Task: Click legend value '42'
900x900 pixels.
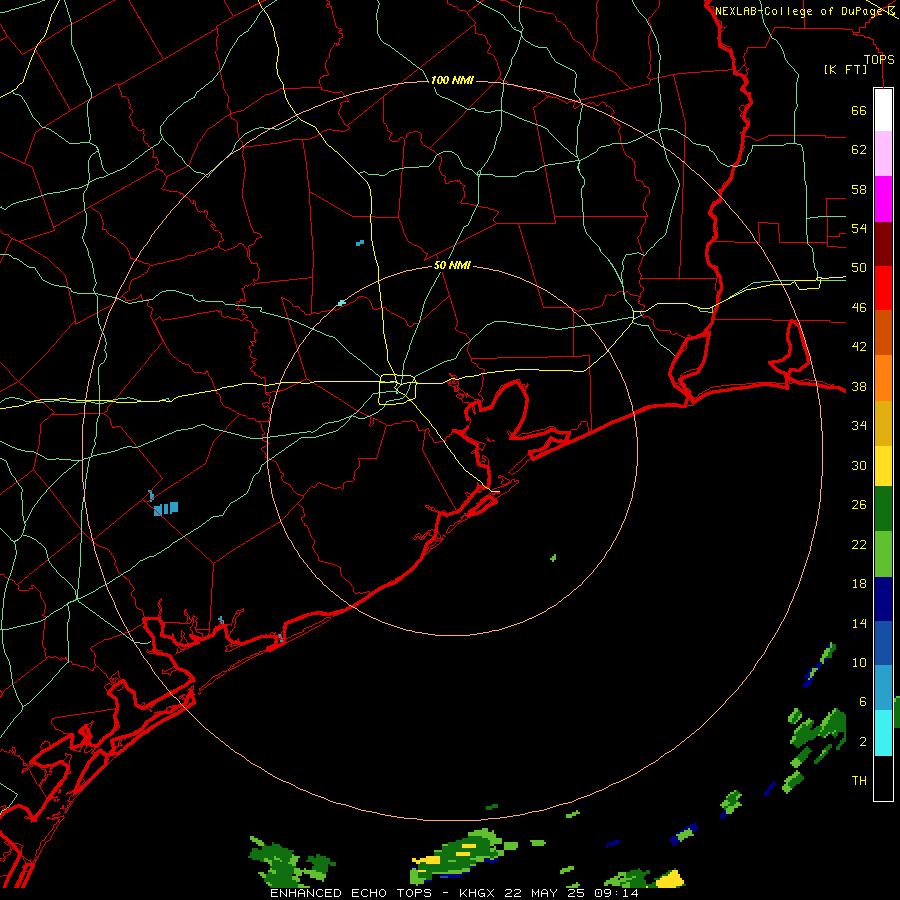Action: [x=859, y=347]
